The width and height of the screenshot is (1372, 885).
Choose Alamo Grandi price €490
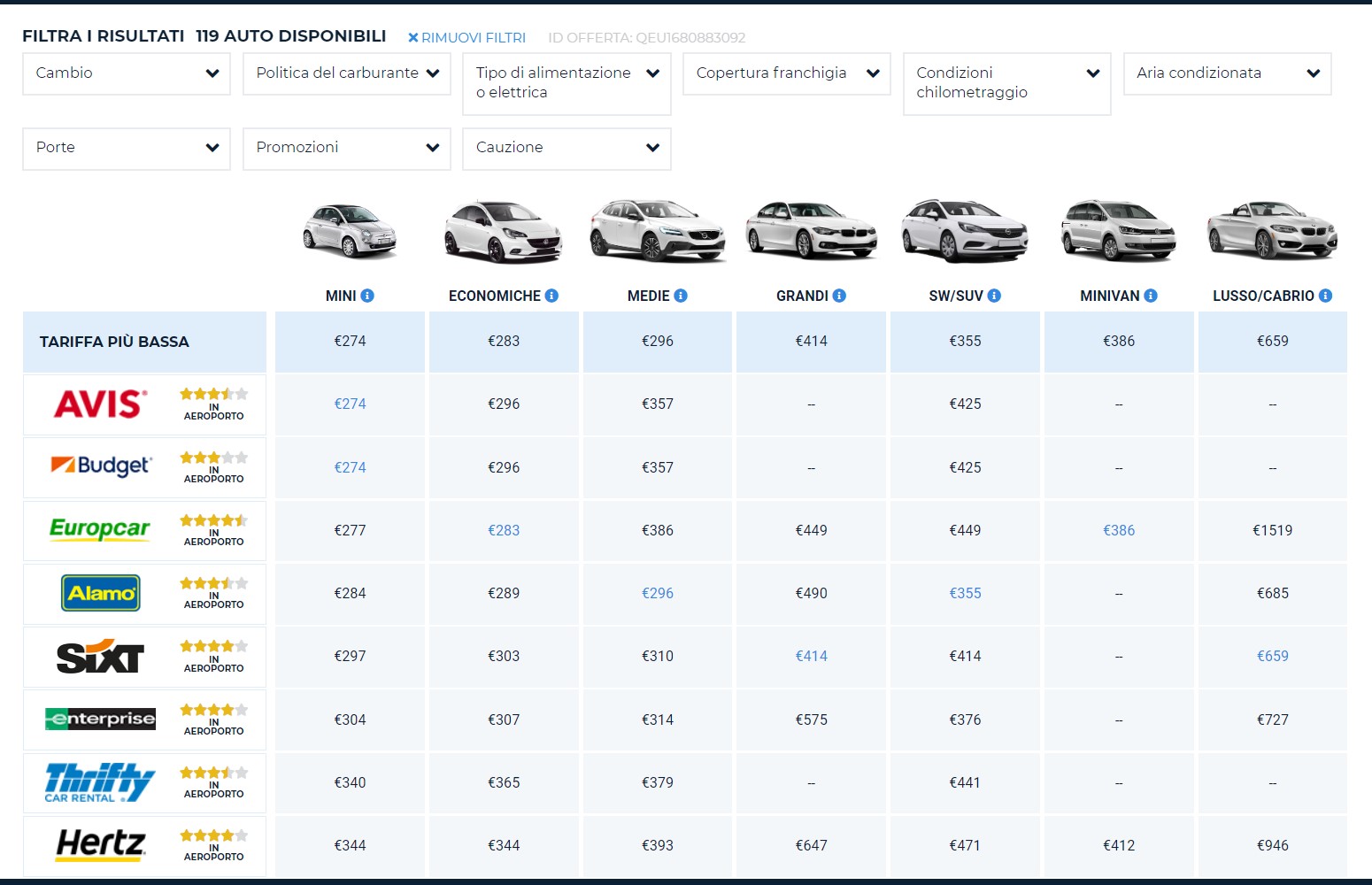812,593
